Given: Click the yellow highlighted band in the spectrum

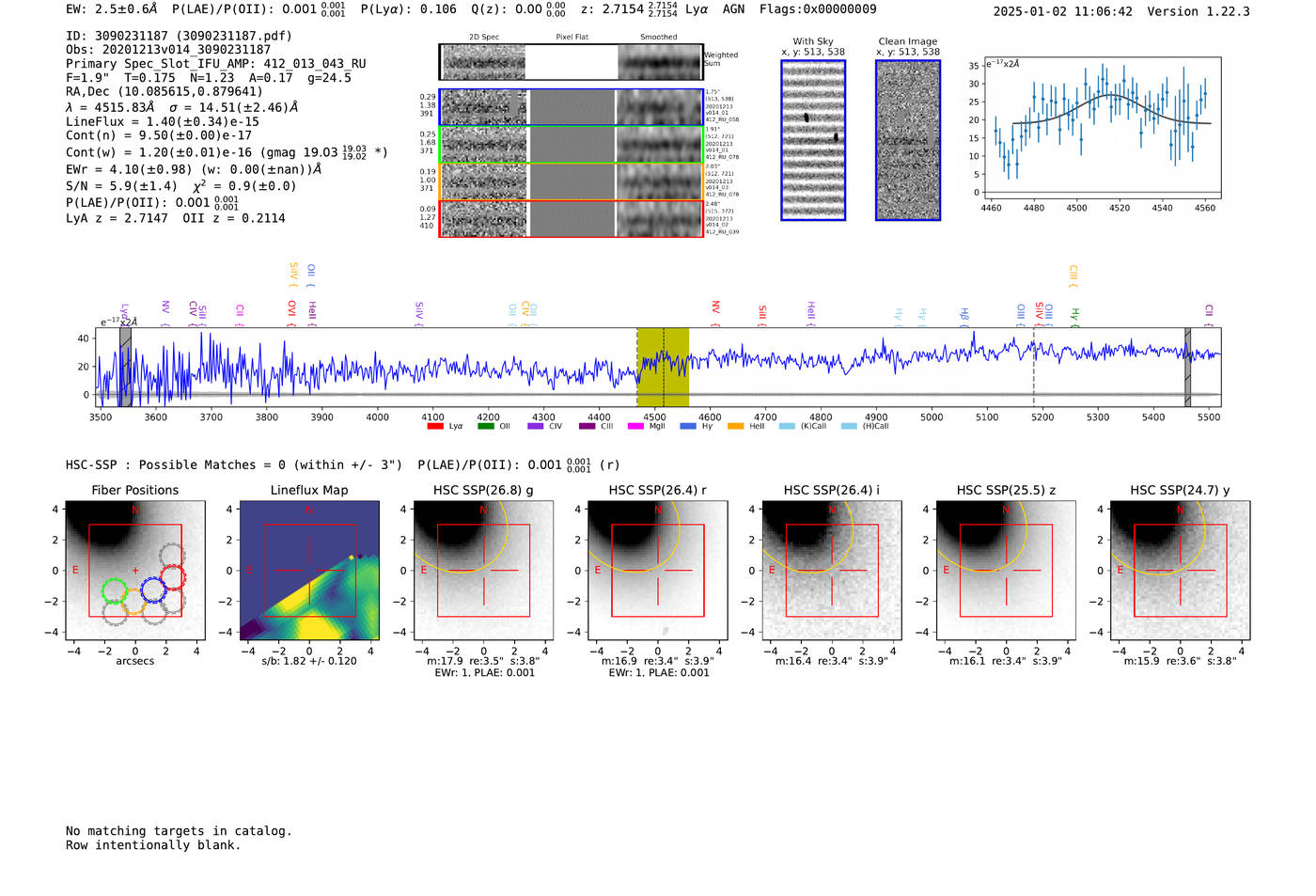Looking at the screenshot, I should click(x=663, y=367).
